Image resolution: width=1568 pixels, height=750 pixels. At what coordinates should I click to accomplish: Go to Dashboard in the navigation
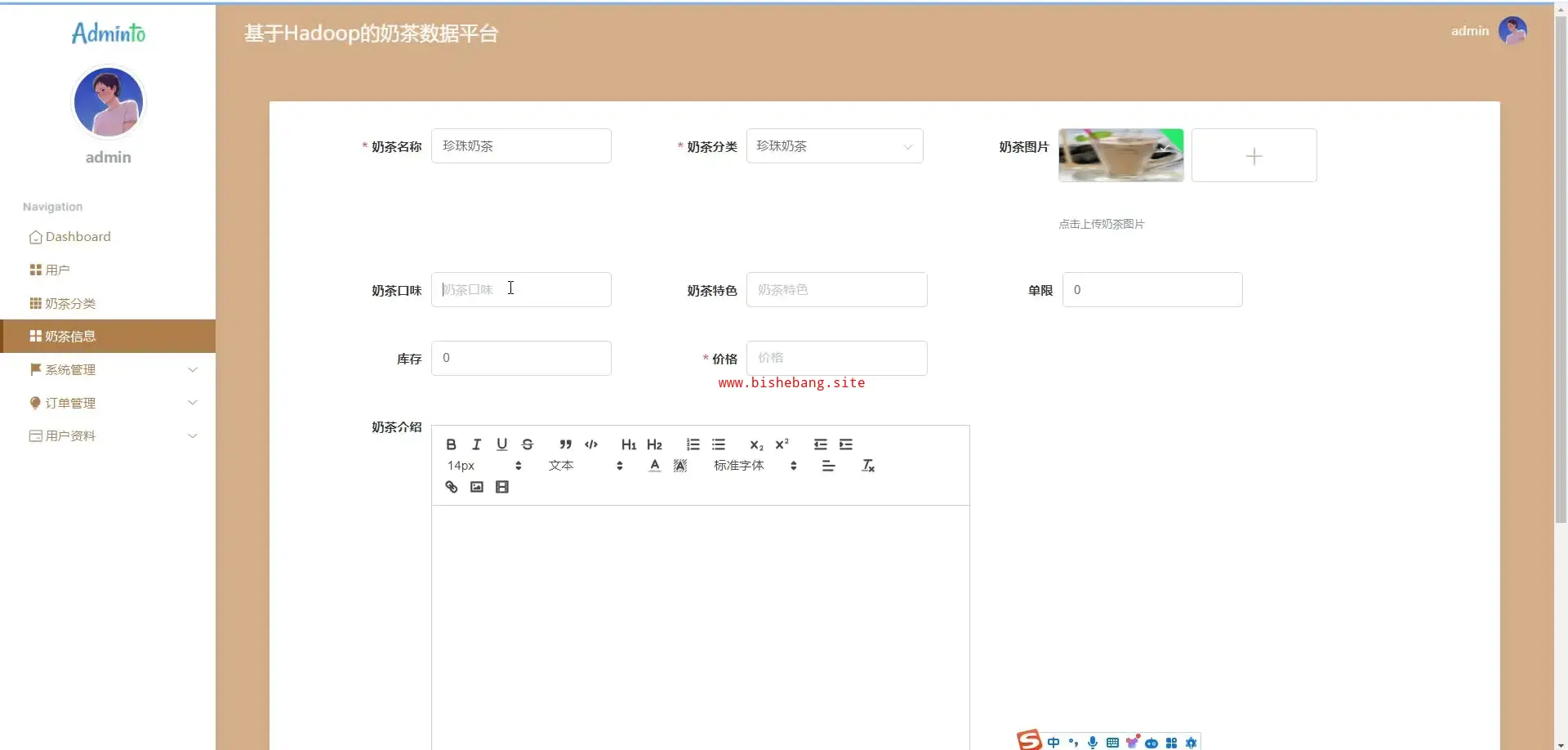pyautogui.click(x=78, y=237)
